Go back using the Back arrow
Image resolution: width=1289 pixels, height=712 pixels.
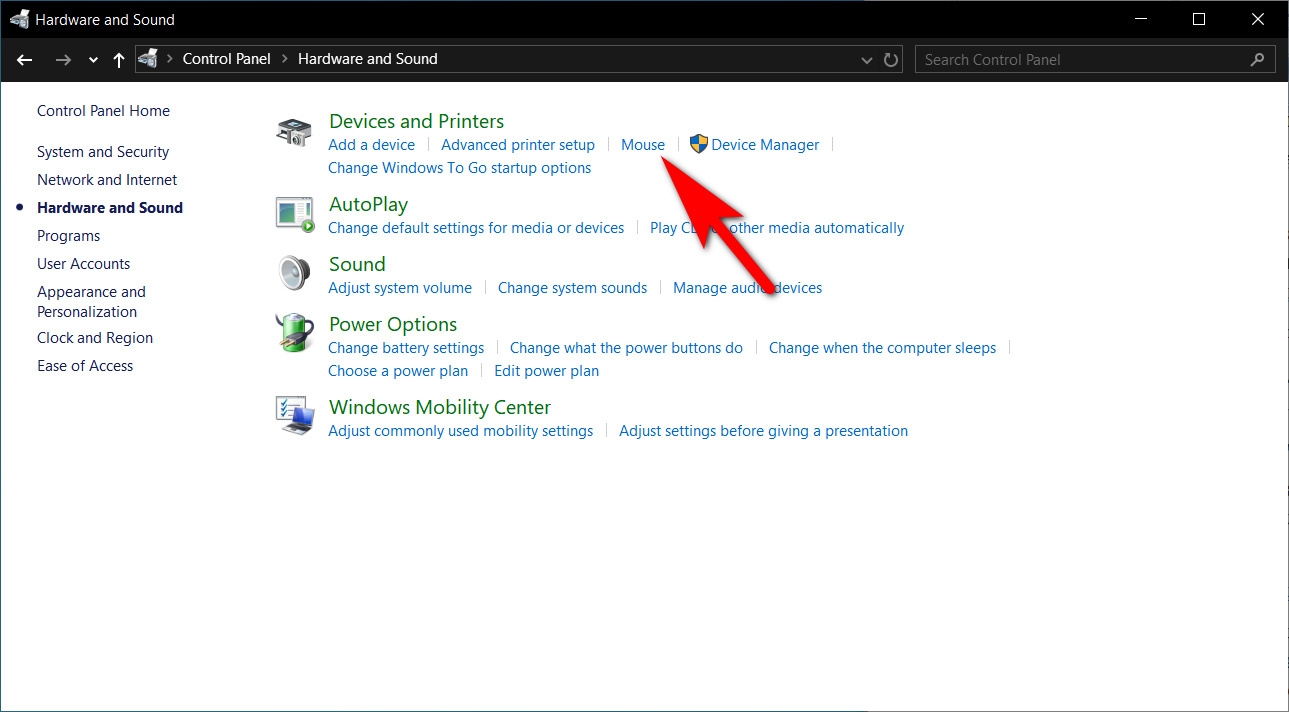(25, 59)
